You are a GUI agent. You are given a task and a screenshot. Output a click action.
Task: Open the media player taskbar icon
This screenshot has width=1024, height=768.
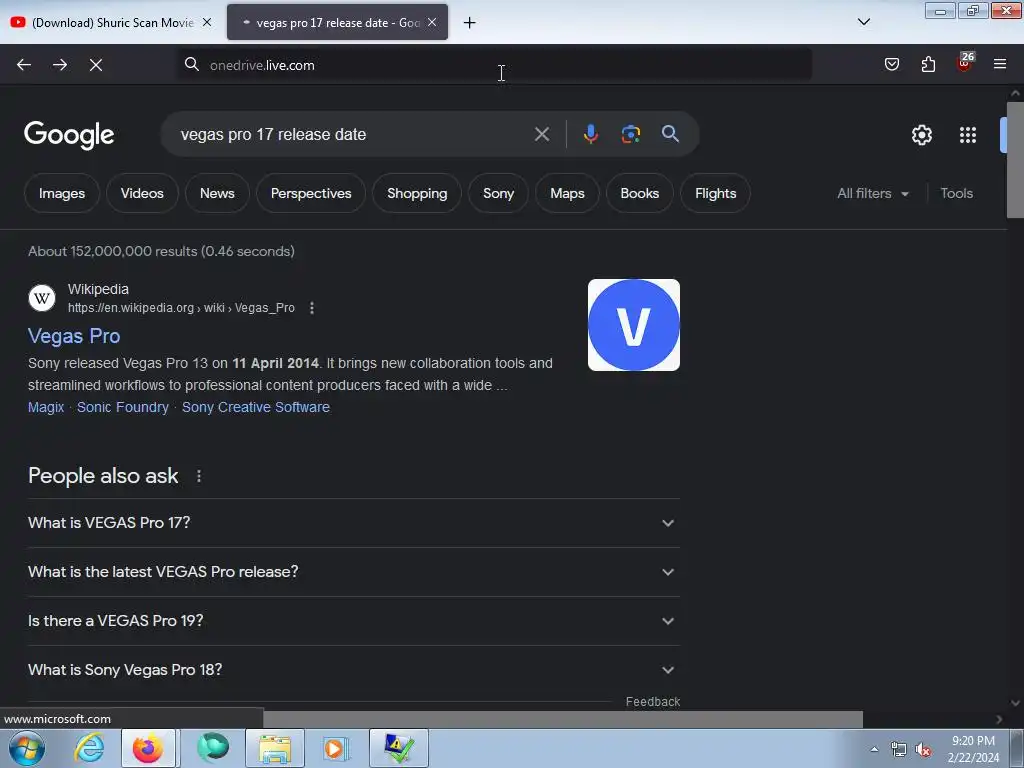click(336, 748)
